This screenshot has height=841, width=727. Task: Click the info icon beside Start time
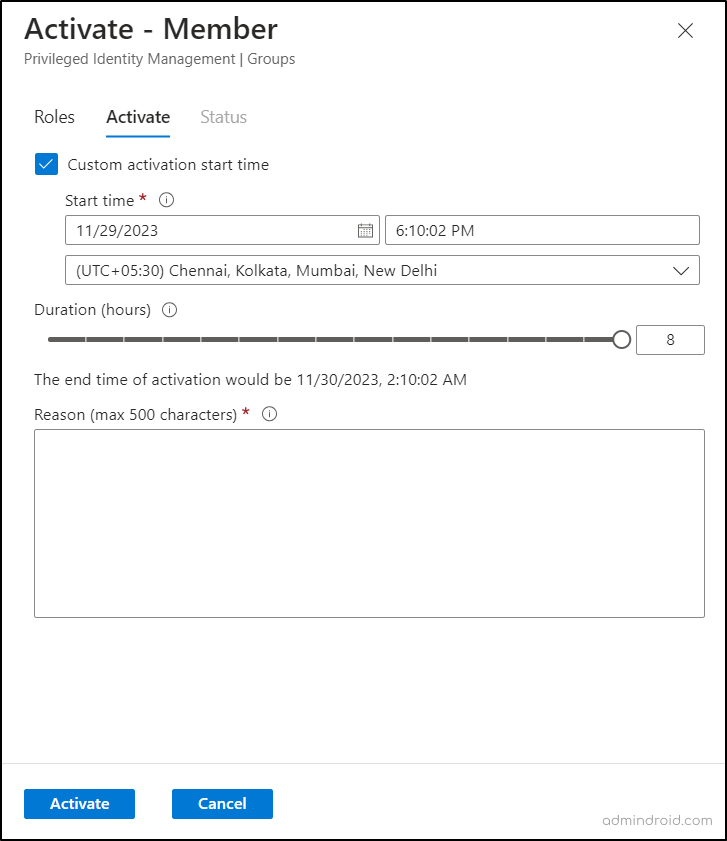point(166,200)
